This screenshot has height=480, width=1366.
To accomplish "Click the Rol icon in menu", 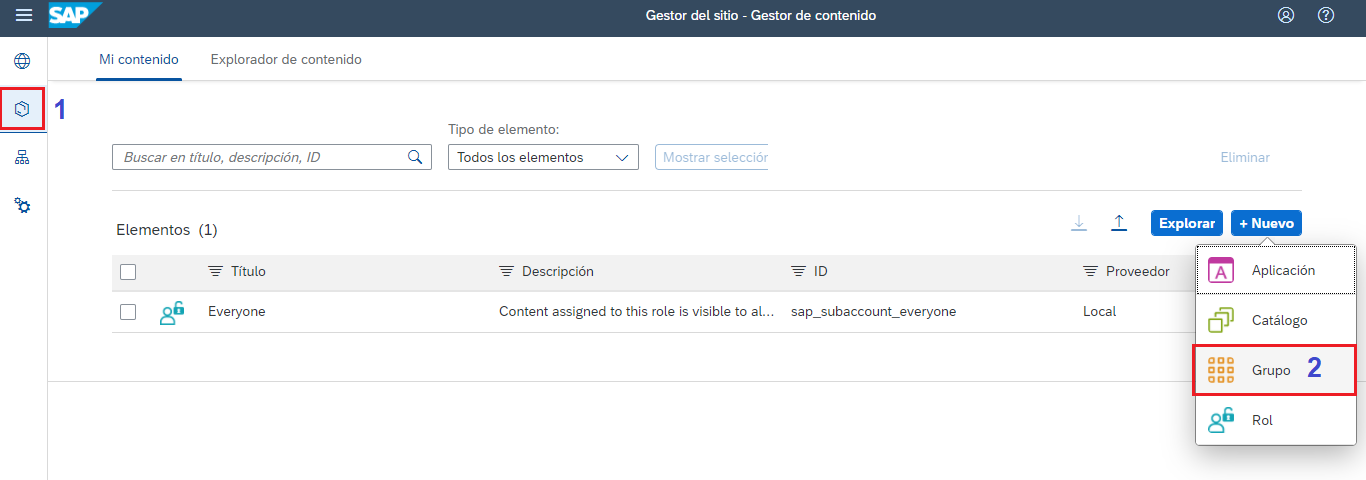I will coord(1221,421).
